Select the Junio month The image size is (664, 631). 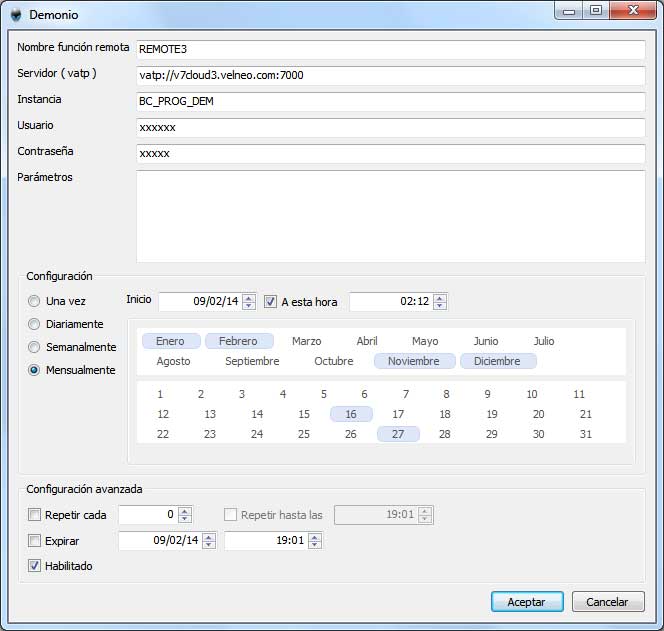pyautogui.click(x=486, y=341)
